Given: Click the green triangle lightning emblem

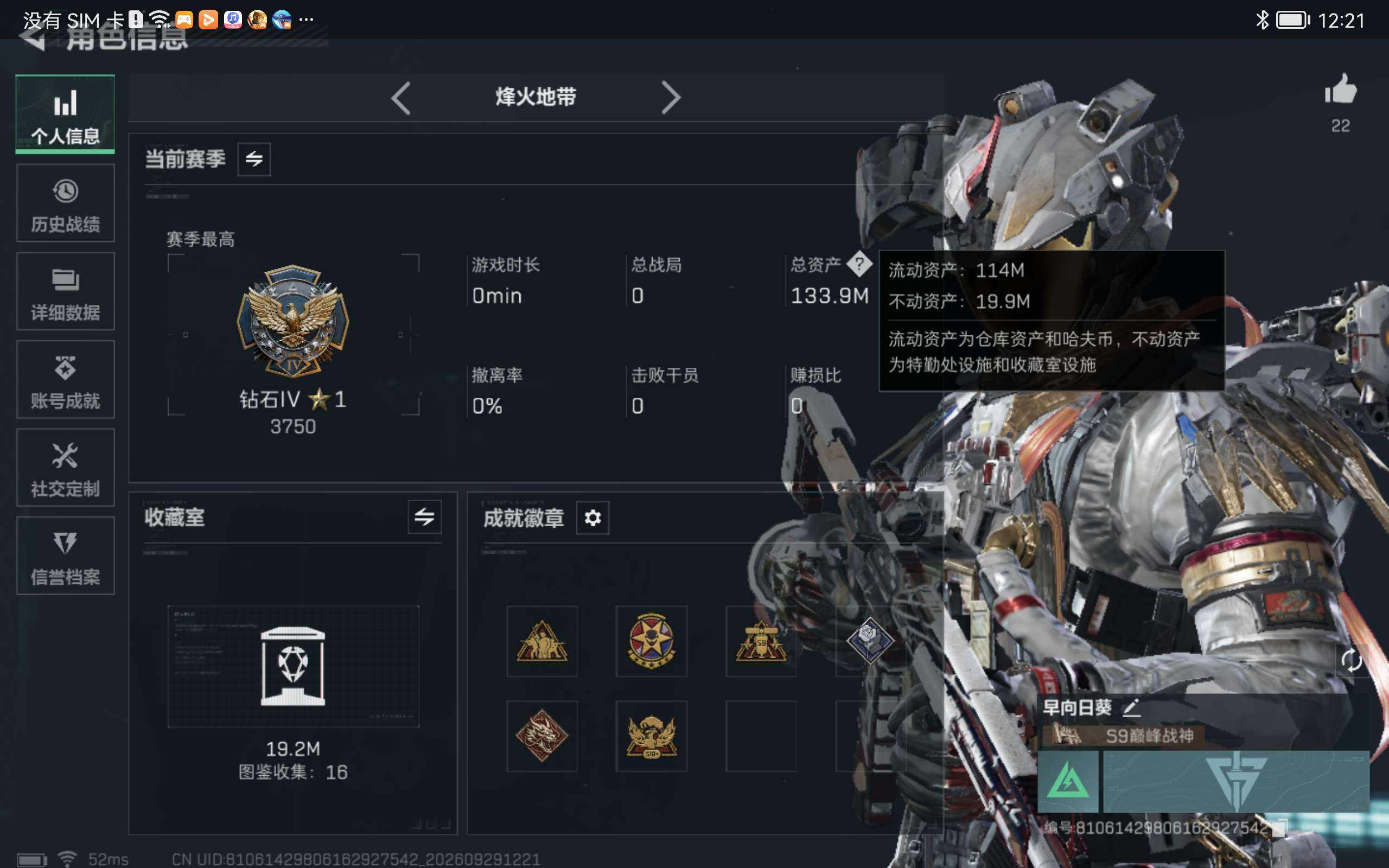Looking at the screenshot, I should 1068,781.
